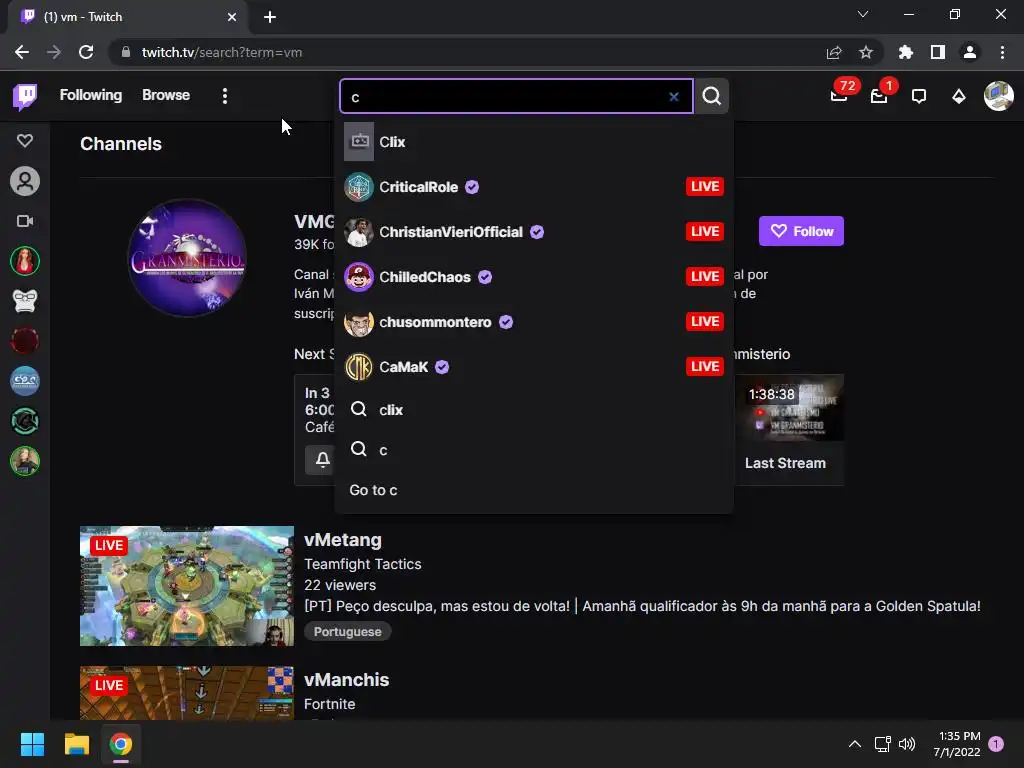Image resolution: width=1024 pixels, height=768 pixels.
Task: Open the vManchis channel name link
Action: point(346,680)
